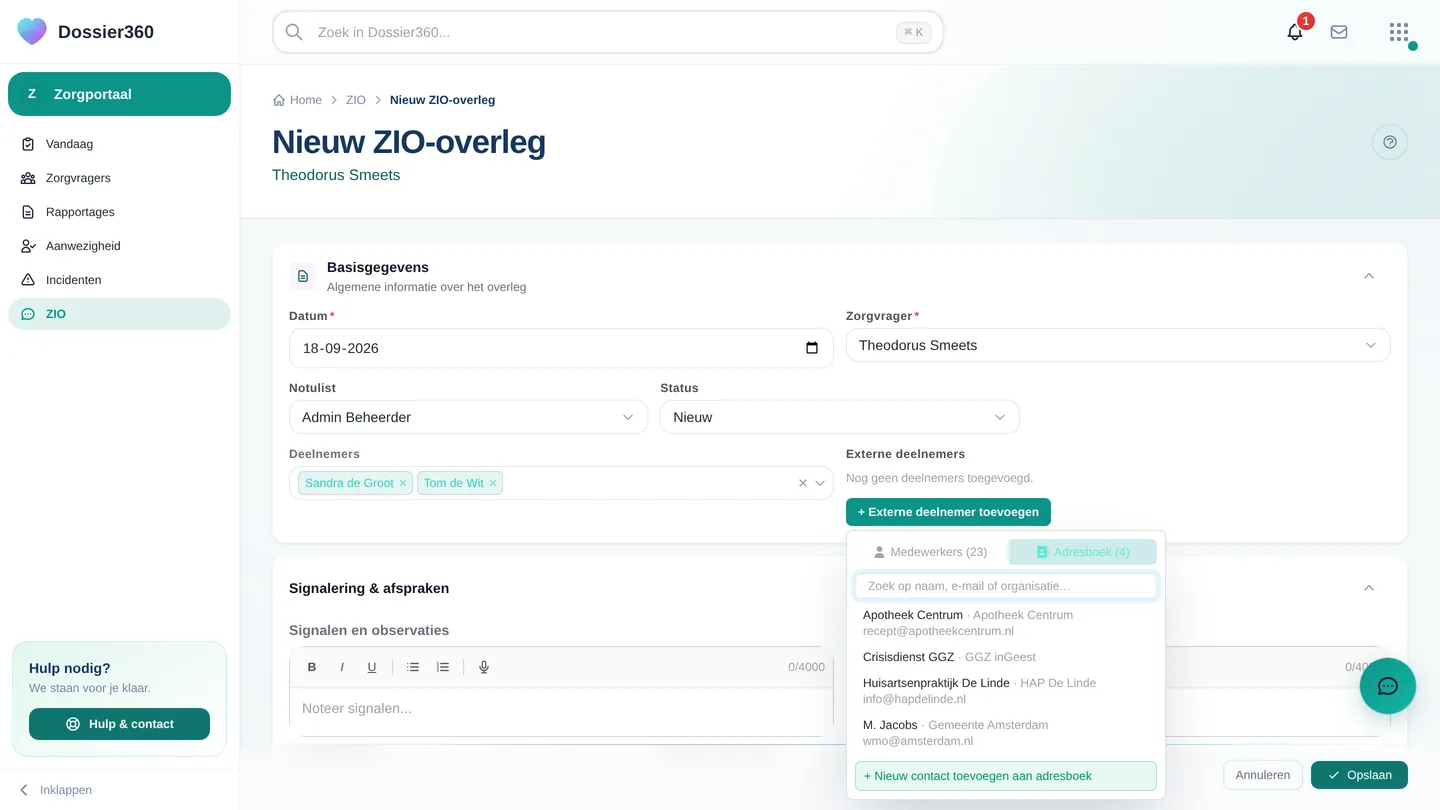Collapse the Basisgegevens section
Image resolution: width=1440 pixels, height=810 pixels.
point(1369,276)
